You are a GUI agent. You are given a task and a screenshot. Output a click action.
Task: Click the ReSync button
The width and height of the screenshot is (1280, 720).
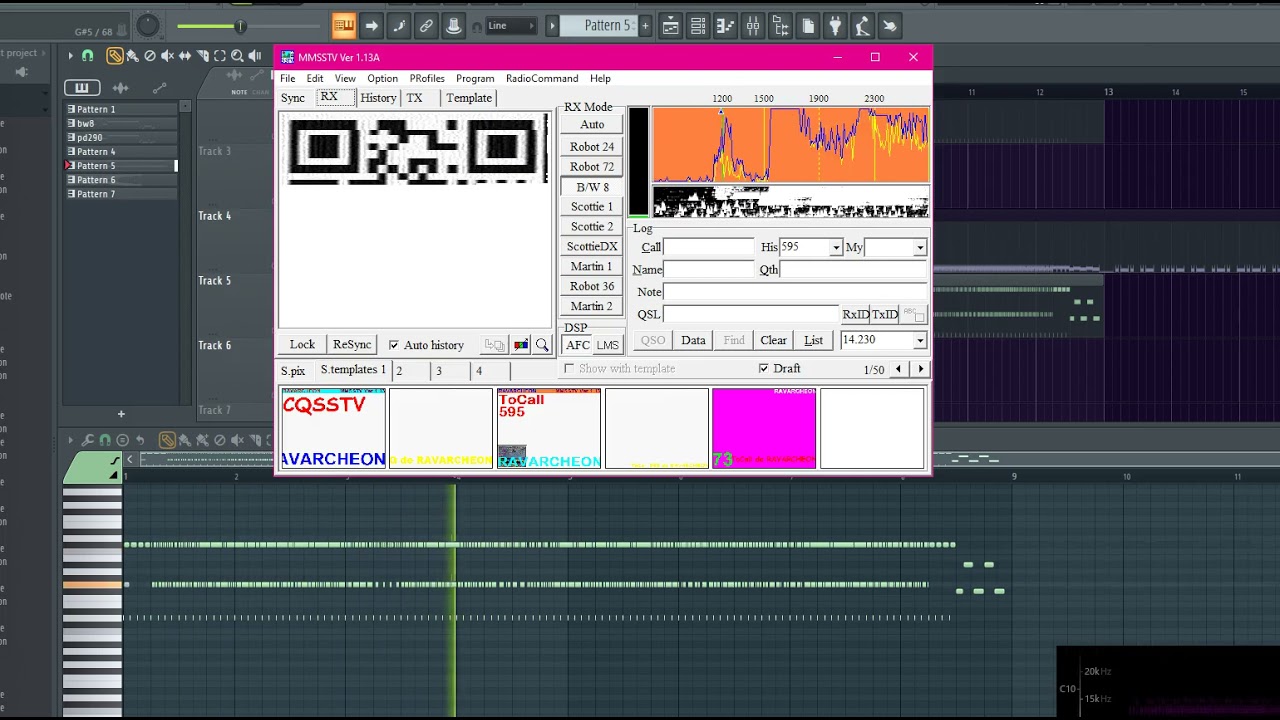pos(352,344)
